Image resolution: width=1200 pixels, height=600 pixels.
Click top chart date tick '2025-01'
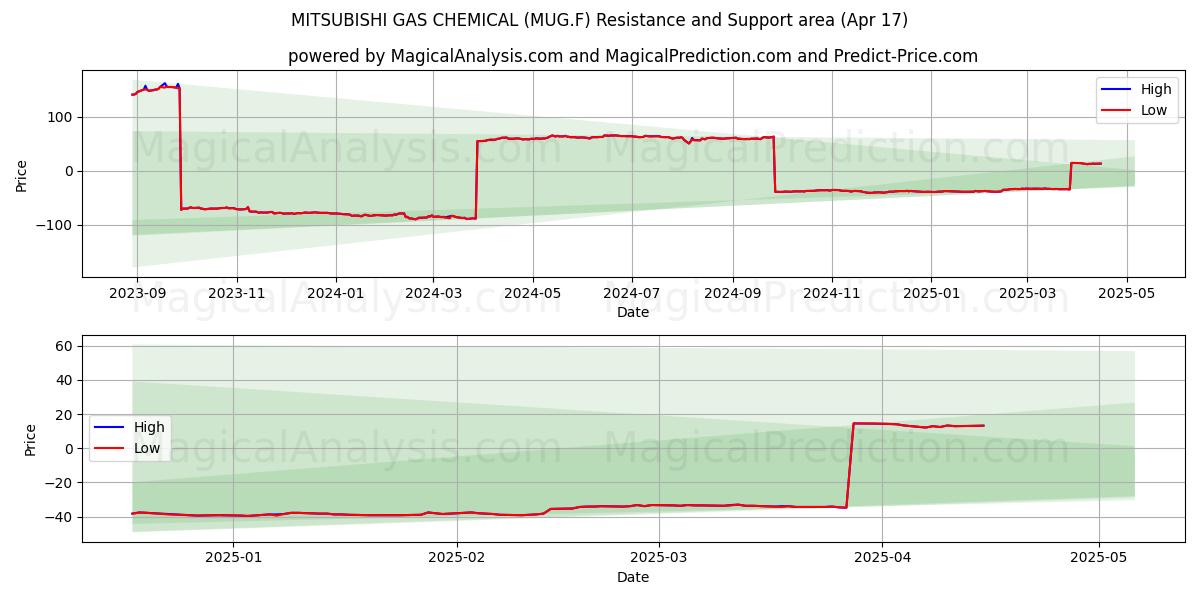[931, 295]
